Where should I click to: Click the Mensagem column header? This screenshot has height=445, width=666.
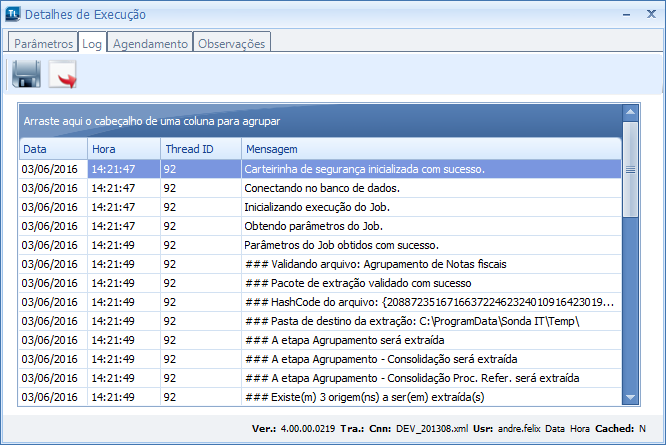click(x=430, y=149)
